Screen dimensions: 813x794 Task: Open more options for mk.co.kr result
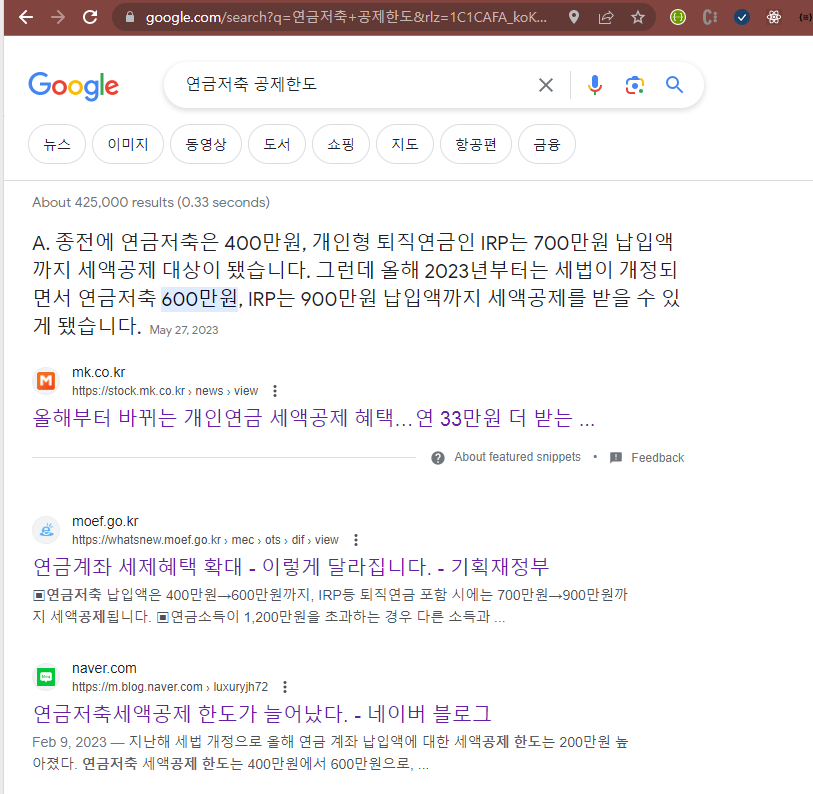click(x=275, y=391)
